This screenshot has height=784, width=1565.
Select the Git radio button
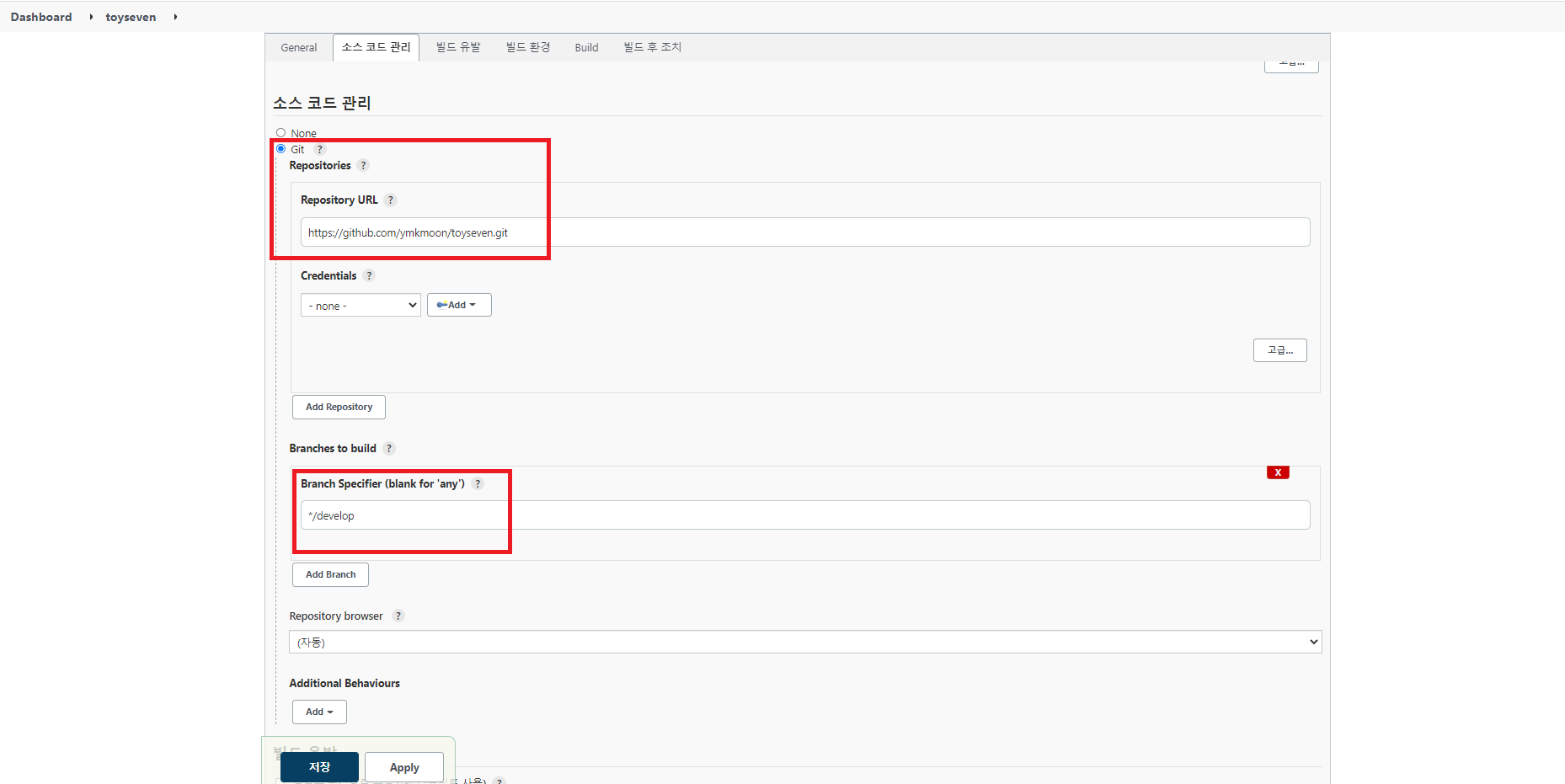[281, 149]
